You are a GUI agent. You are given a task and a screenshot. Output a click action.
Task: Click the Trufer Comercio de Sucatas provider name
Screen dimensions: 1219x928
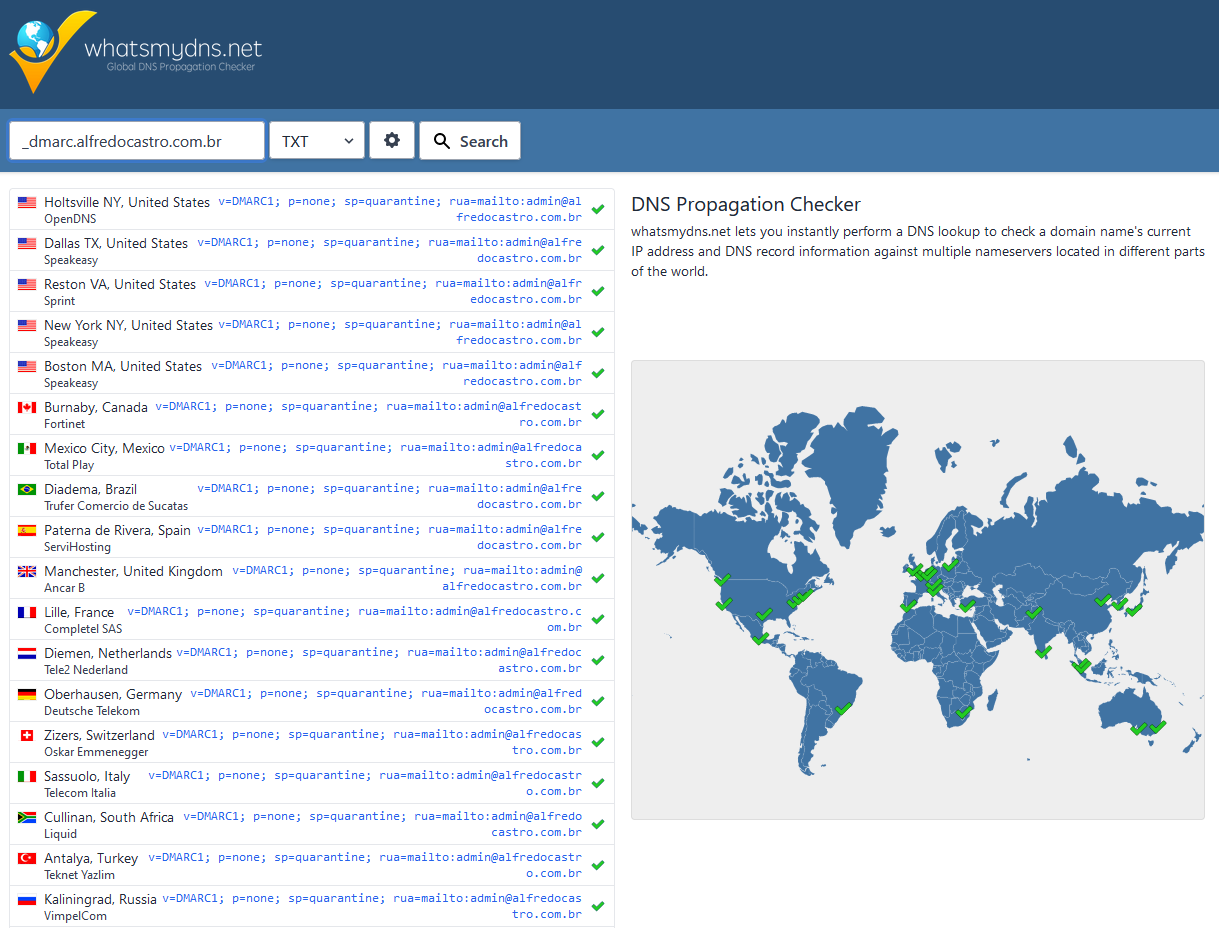click(x=116, y=506)
